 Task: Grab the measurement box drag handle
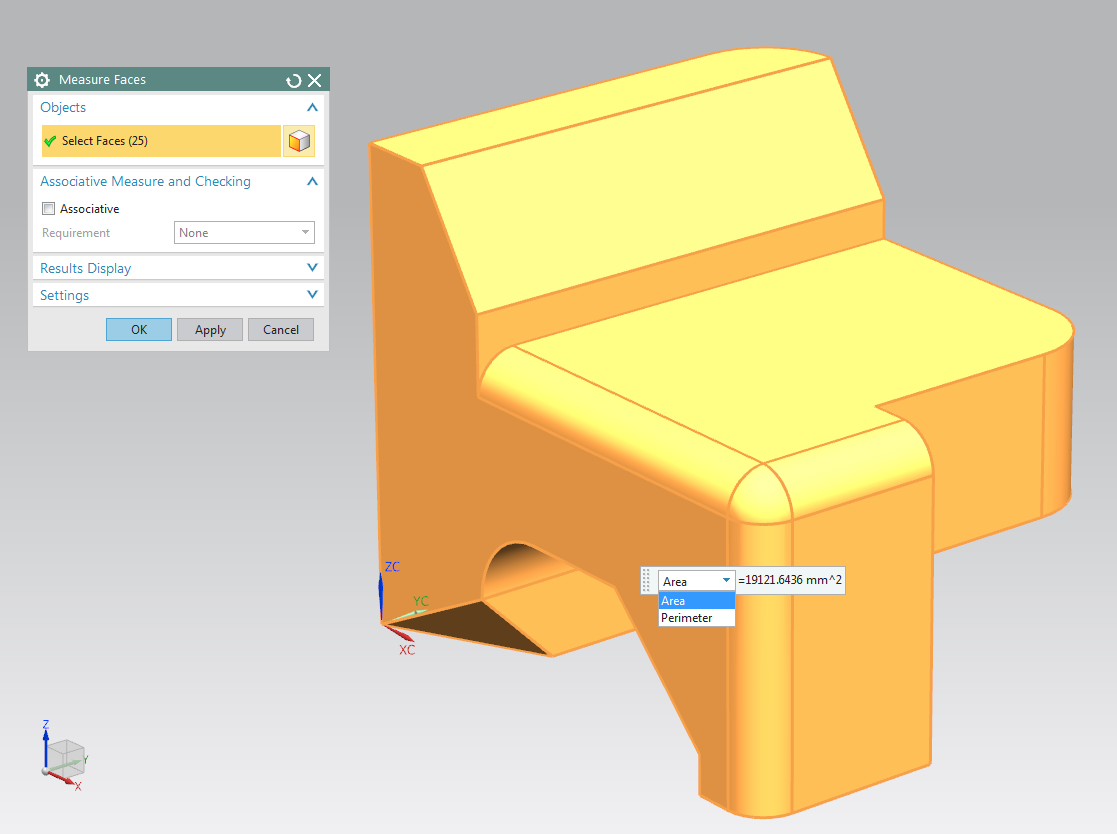coord(647,580)
